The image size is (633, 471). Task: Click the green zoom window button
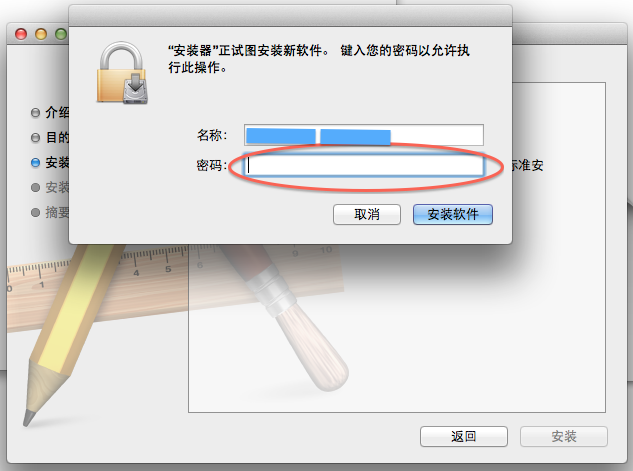coord(61,34)
